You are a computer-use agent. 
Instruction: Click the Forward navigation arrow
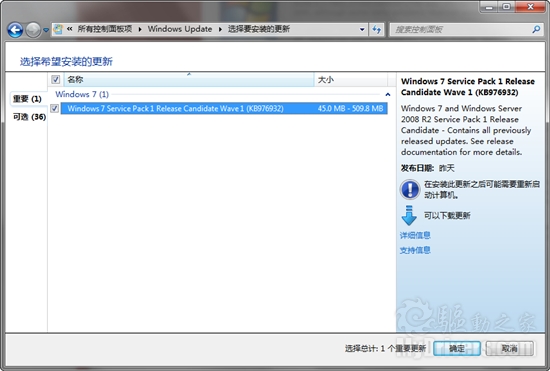click(x=33, y=30)
